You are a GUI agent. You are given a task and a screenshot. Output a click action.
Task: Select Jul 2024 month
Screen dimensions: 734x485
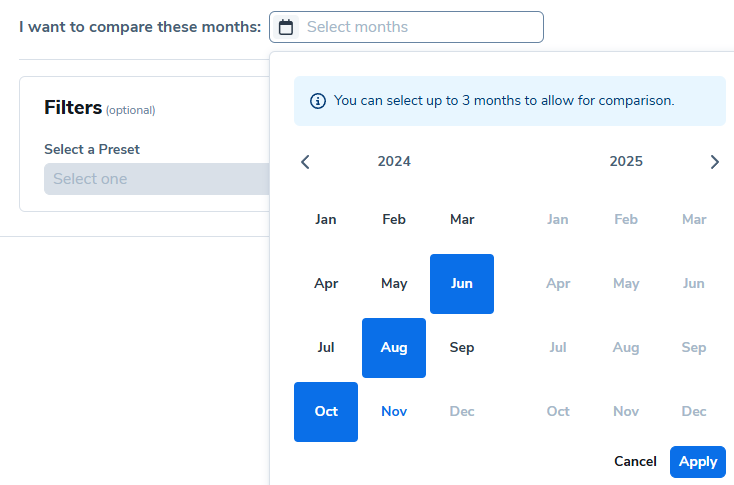click(326, 348)
